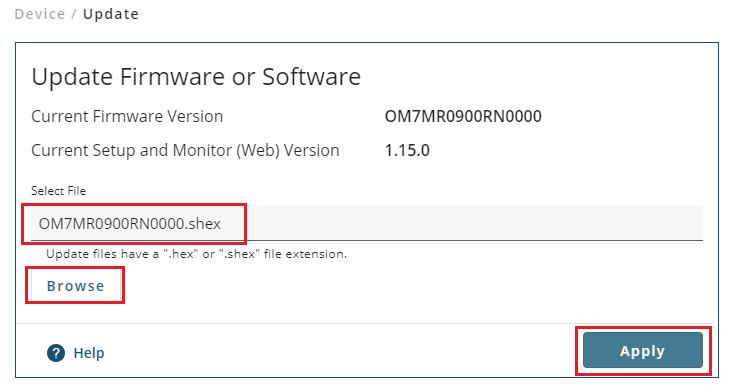Click the Current Firmware Version label

coord(127,116)
